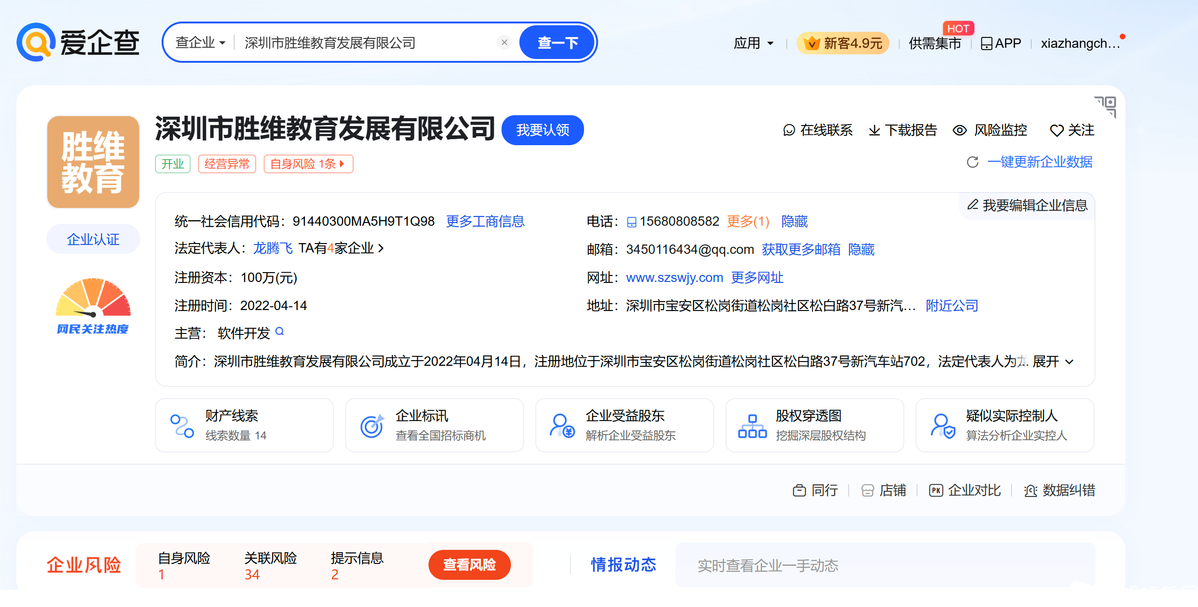
Task: Click 附近公司 link
Action: tap(952, 306)
